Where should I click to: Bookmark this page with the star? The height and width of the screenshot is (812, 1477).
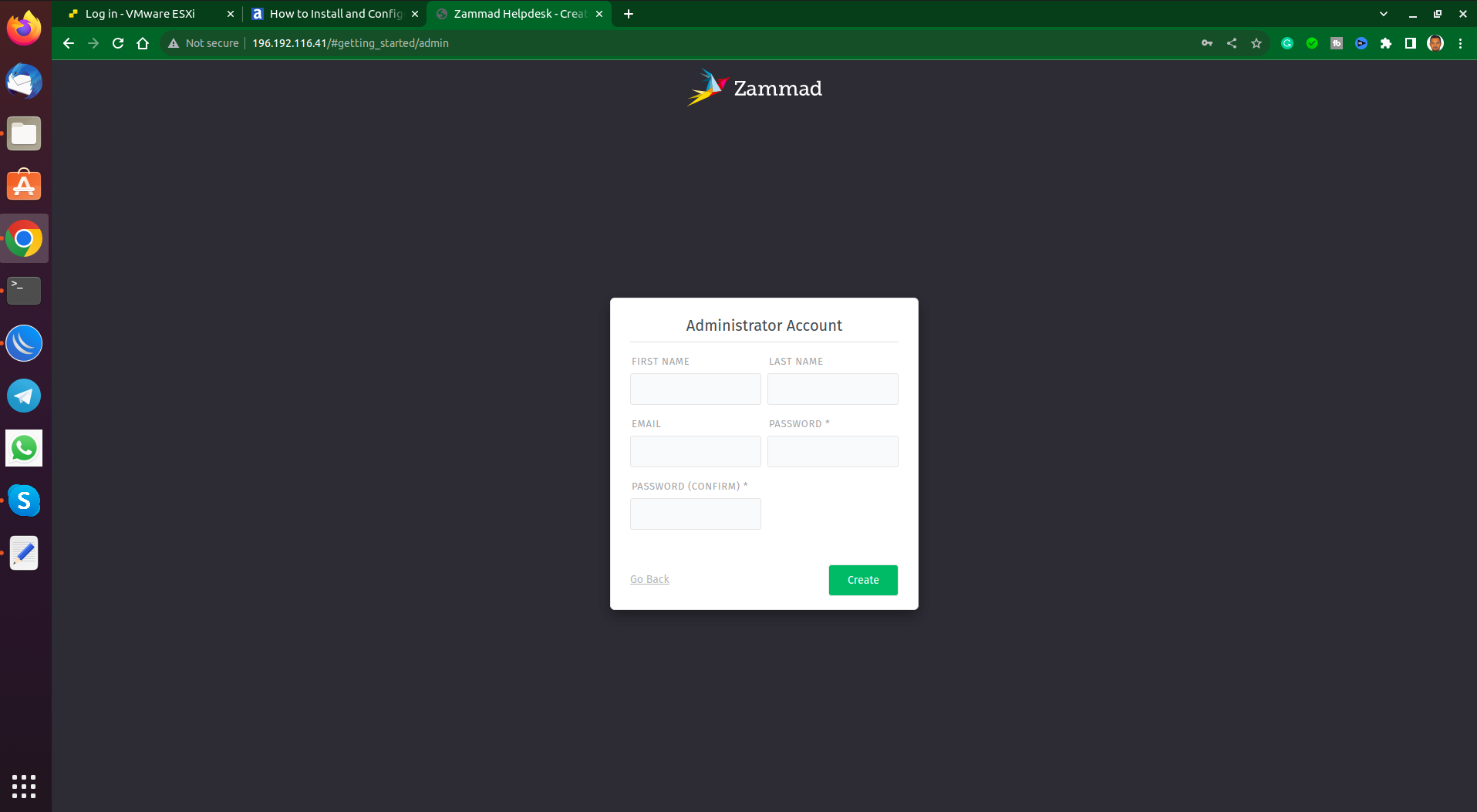coord(1256,43)
